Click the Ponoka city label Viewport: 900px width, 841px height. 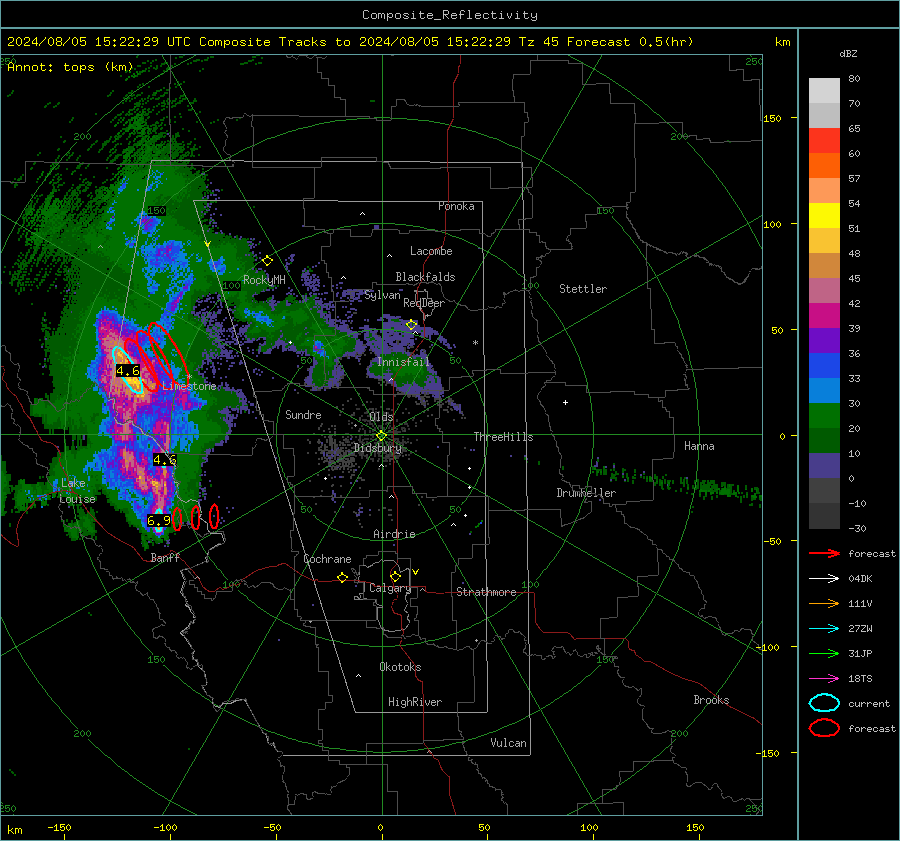click(456, 206)
